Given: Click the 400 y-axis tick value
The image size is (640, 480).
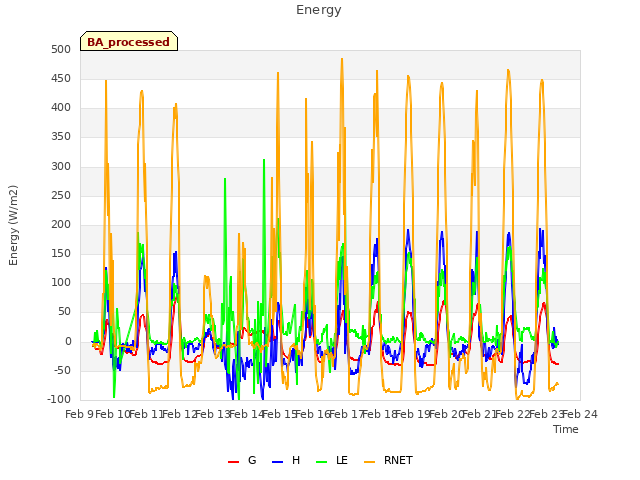Looking at the screenshot, I should [x=61, y=108].
